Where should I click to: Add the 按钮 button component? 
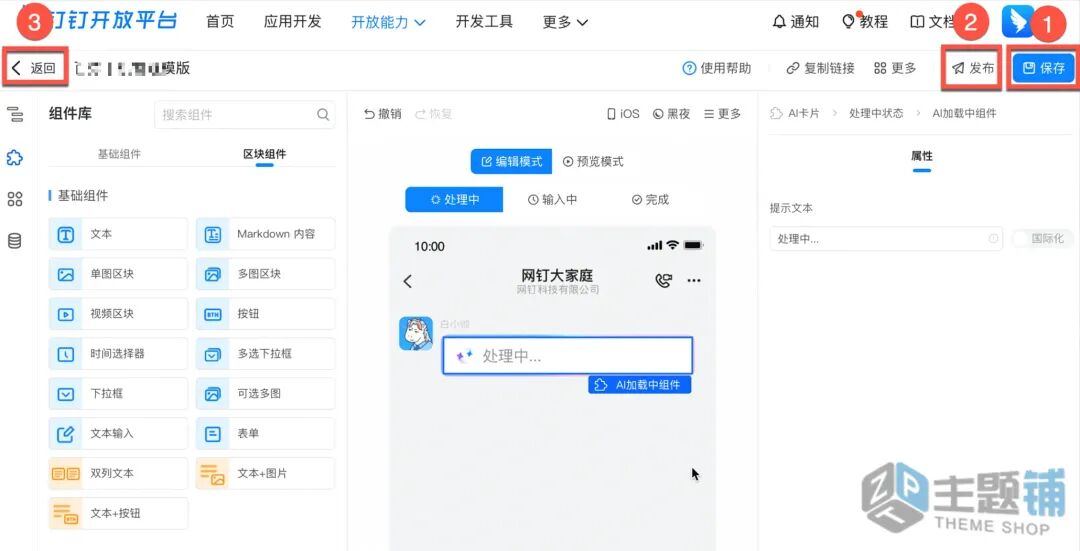coord(265,314)
